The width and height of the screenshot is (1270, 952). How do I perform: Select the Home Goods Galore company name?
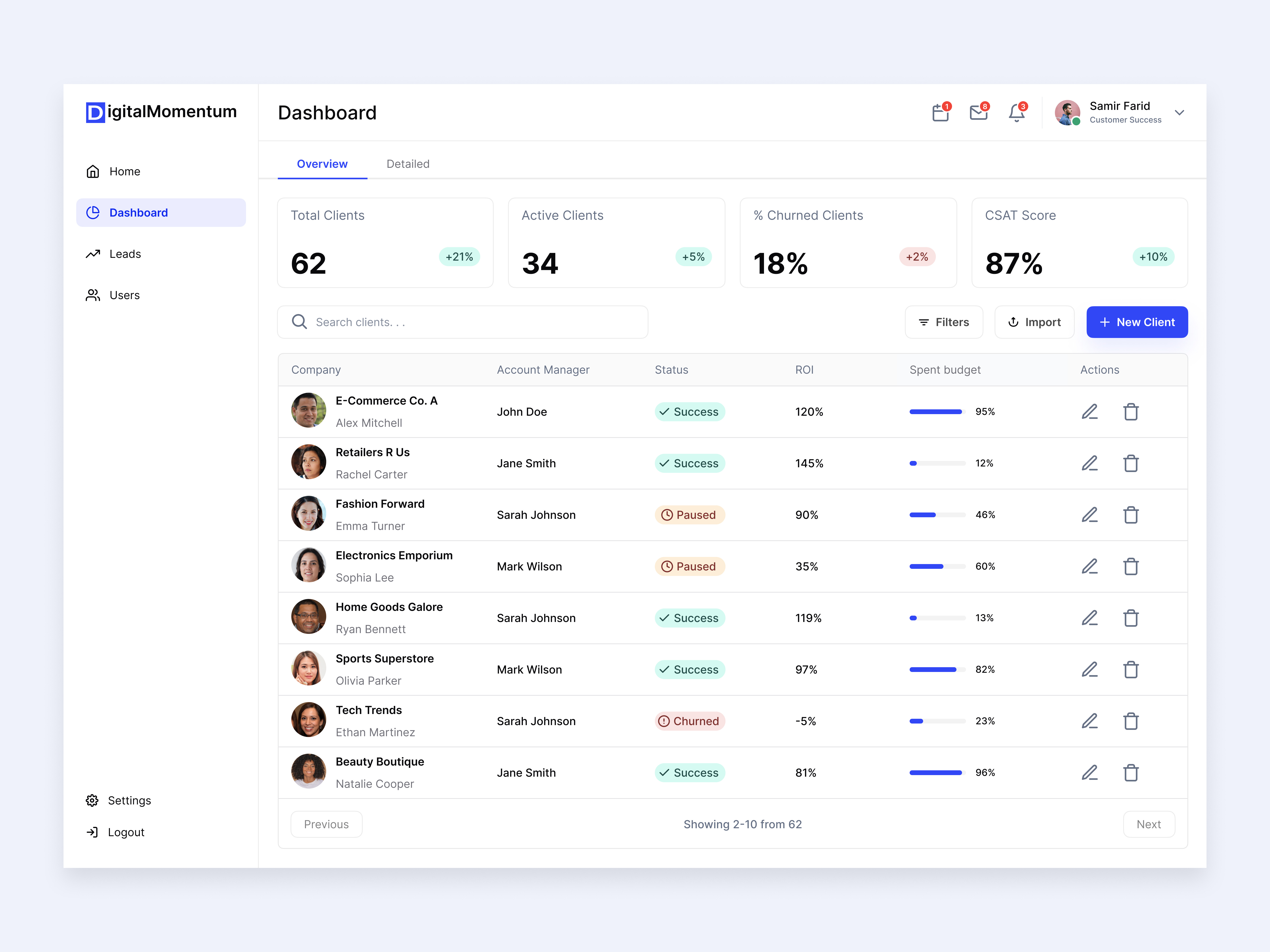click(389, 607)
